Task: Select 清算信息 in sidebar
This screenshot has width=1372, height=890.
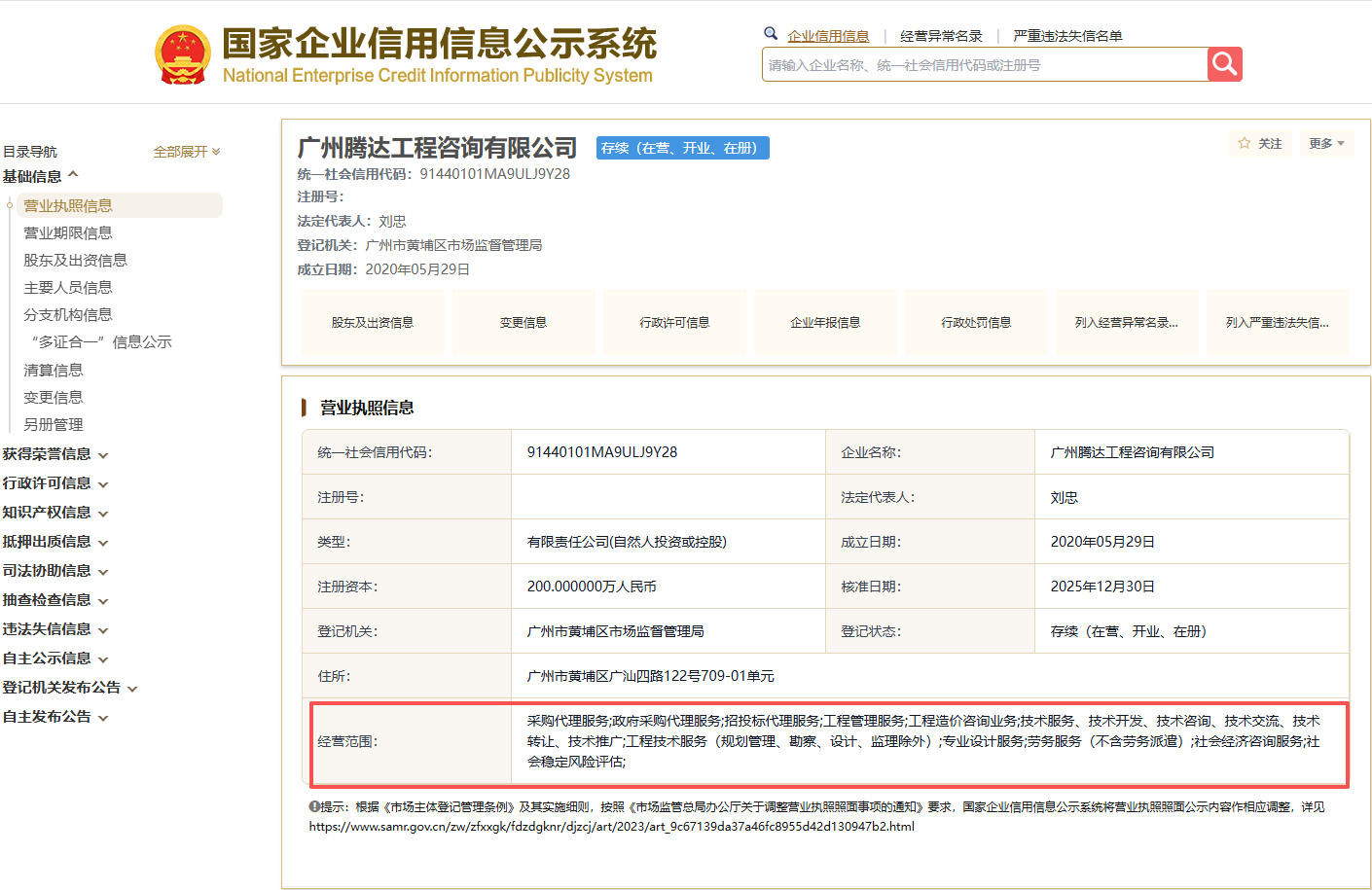Action: [x=54, y=370]
